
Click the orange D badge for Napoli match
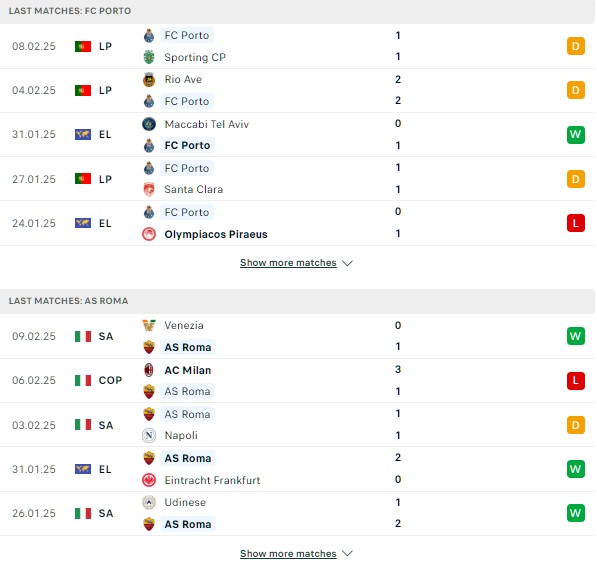coord(575,425)
